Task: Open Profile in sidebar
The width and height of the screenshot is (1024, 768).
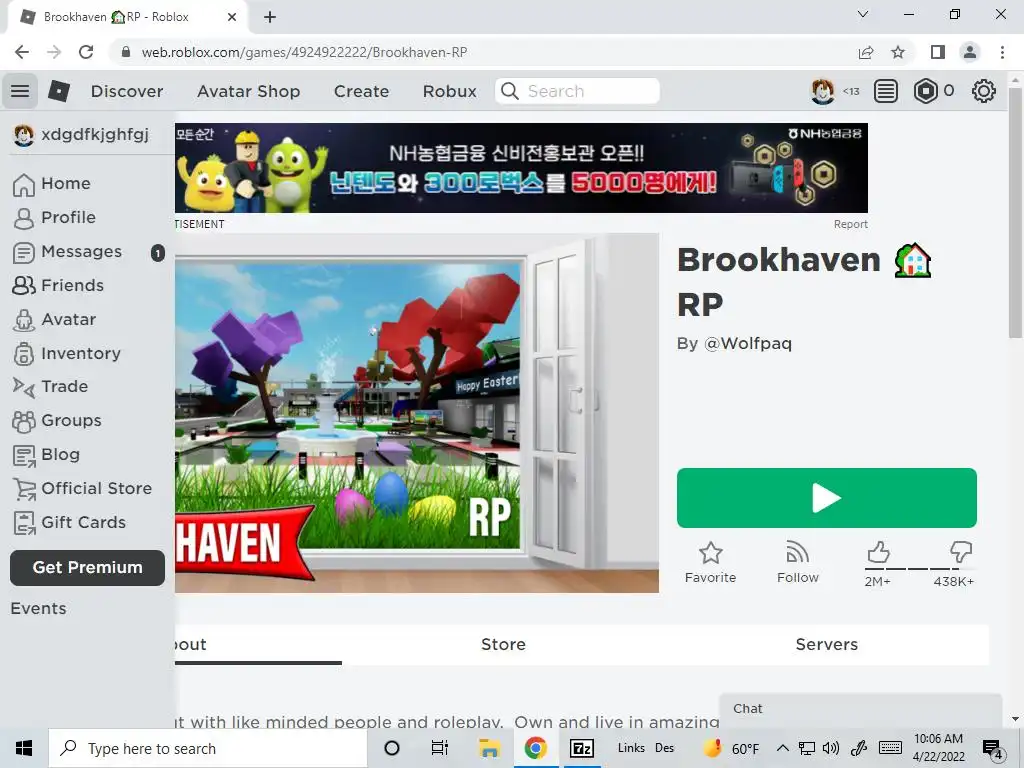Action: (x=54, y=217)
